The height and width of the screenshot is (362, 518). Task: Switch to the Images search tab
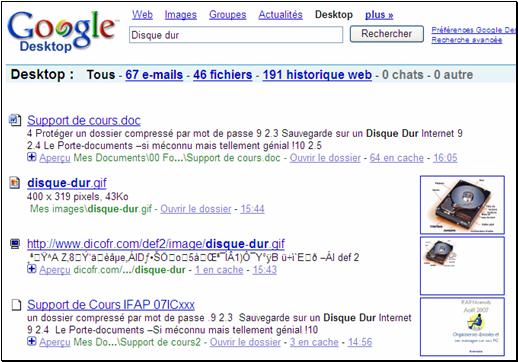pos(180,15)
